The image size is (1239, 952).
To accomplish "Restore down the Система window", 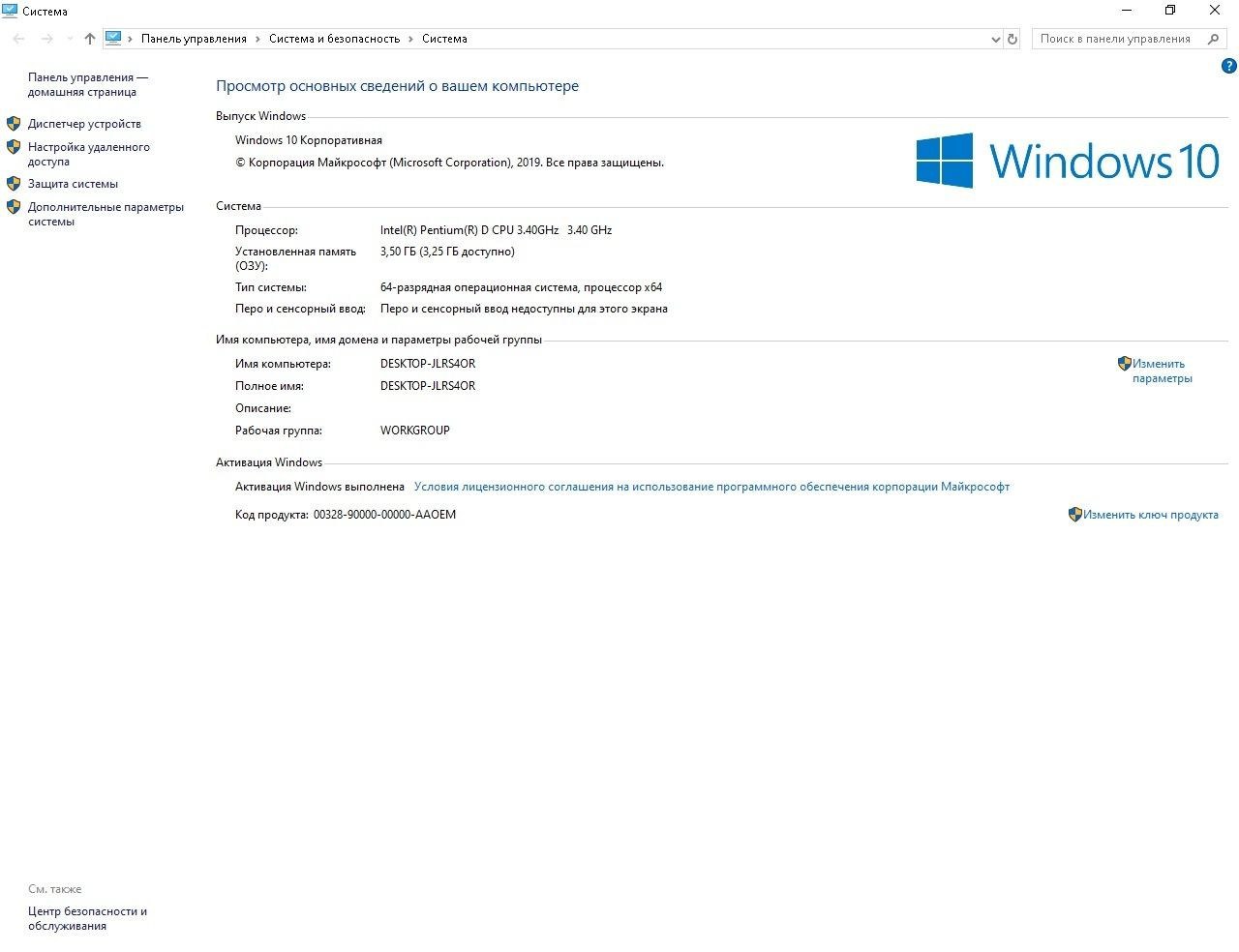I will coord(1170,11).
